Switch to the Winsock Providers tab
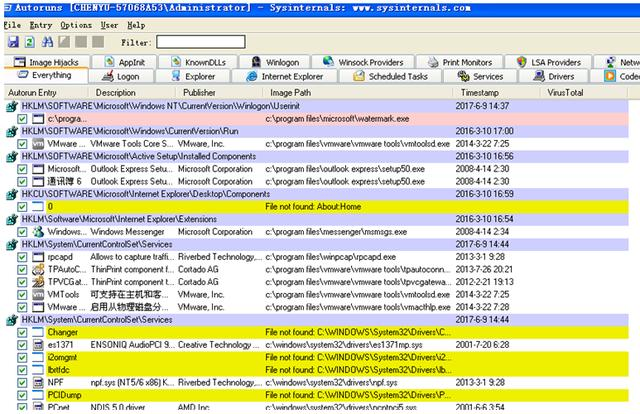The width and height of the screenshot is (640, 414). tap(363, 62)
